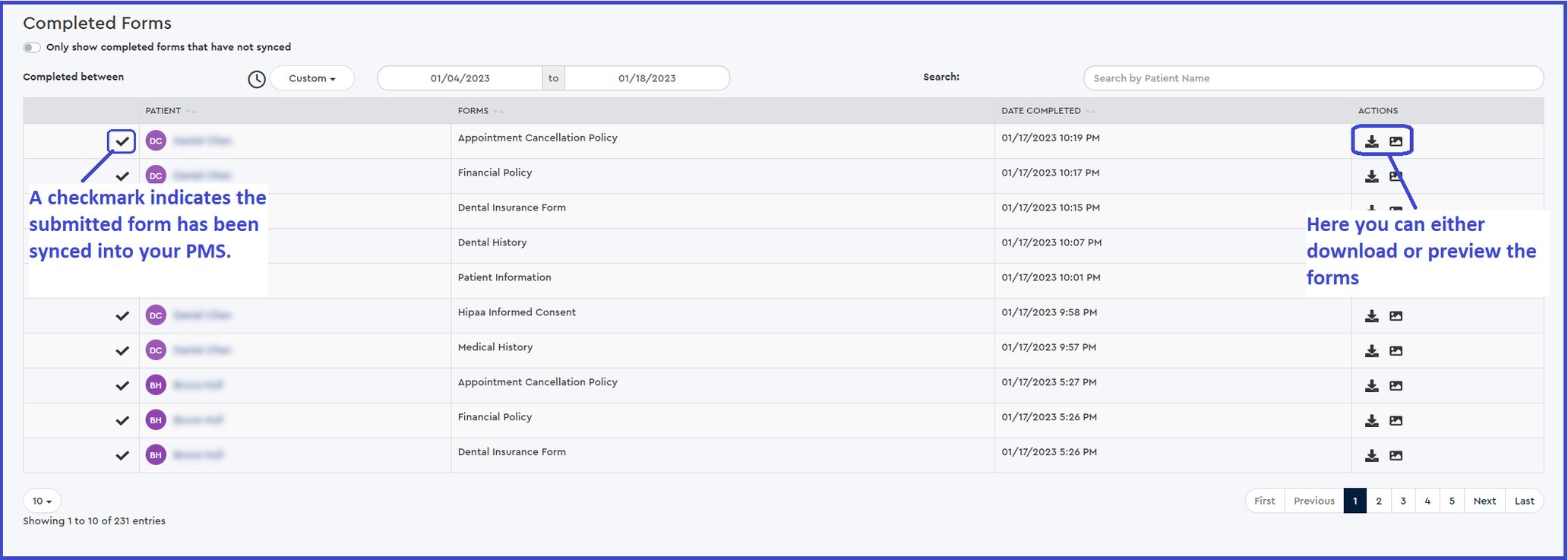Open the 10 entries per page dropdown

click(x=42, y=501)
